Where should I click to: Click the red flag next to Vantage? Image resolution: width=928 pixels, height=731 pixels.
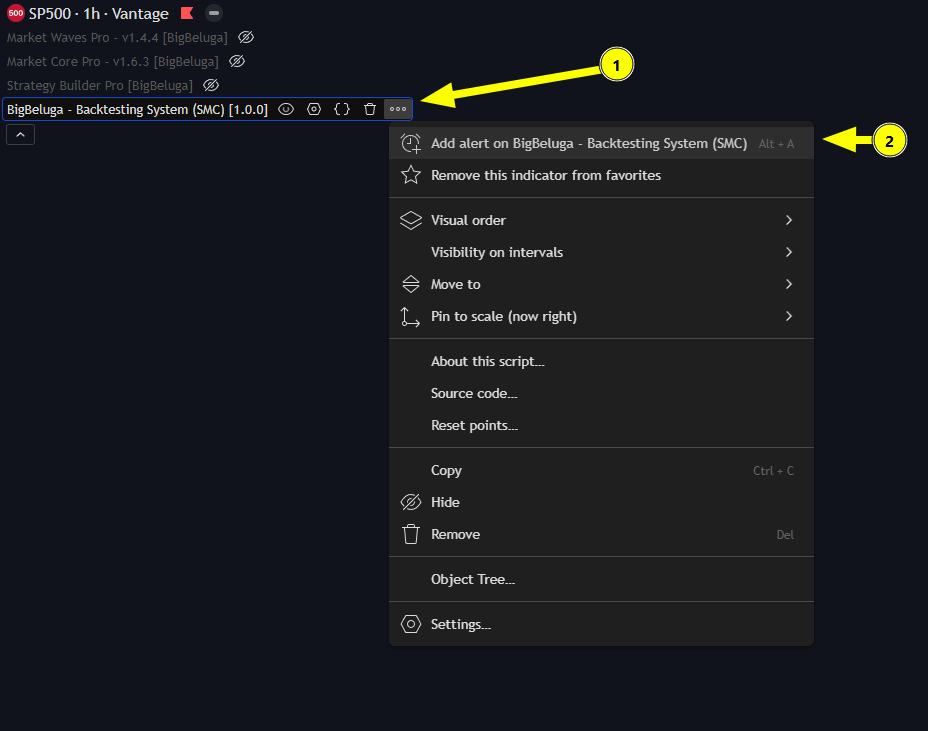(187, 14)
